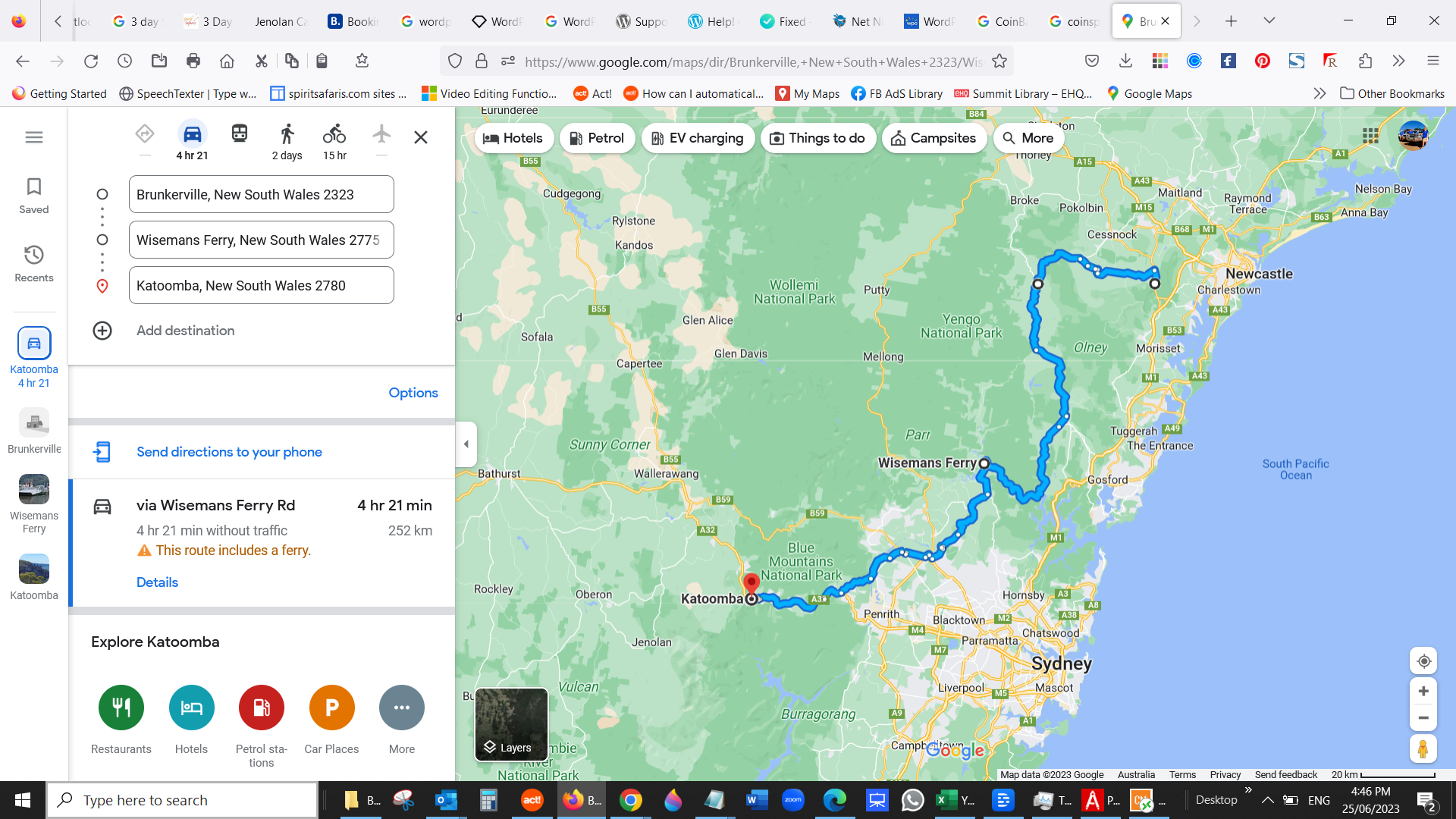Screen dimensions: 1456x819
Task: Choose the flight travel mode
Action: [381, 133]
